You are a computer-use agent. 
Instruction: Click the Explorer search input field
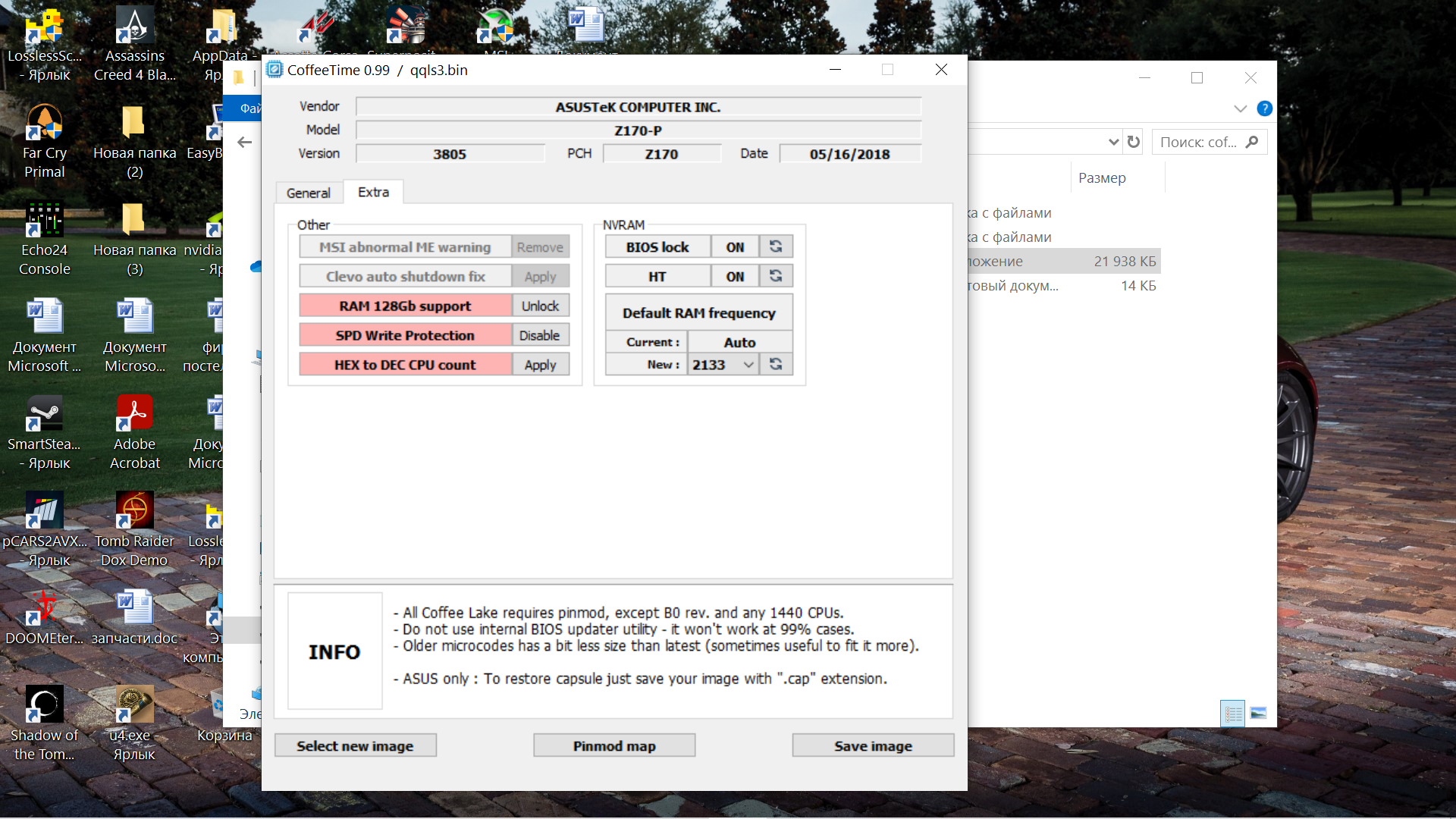point(1199,142)
